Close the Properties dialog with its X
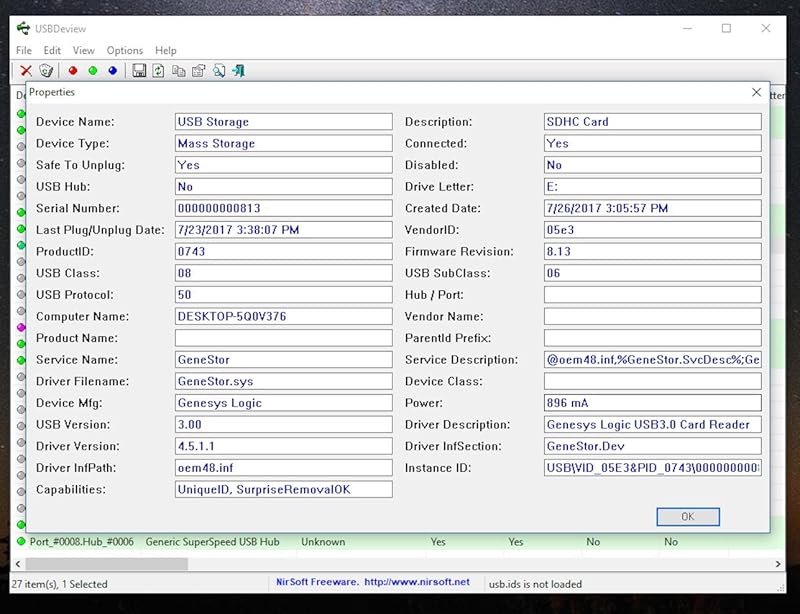800x614 pixels. pos(756,92)
